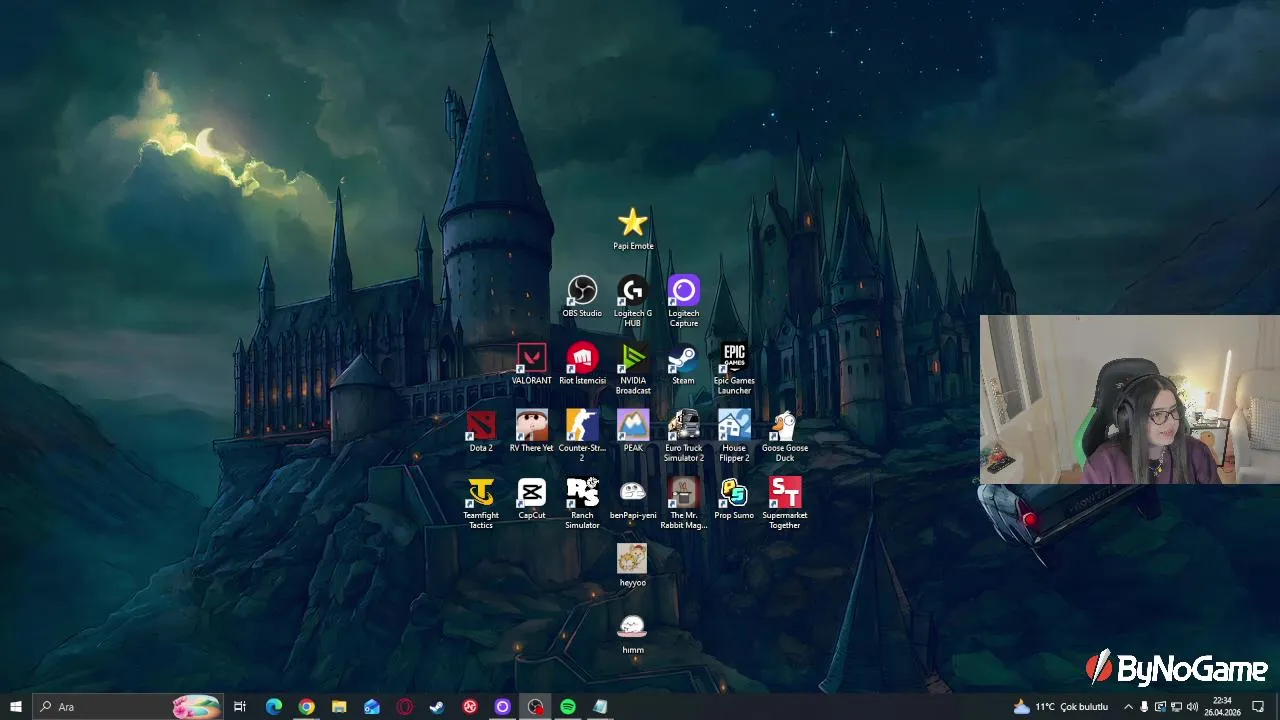Screen dimensions: 1280x720
Task: Open the notification Action Center
Action: click(1258, 707)
